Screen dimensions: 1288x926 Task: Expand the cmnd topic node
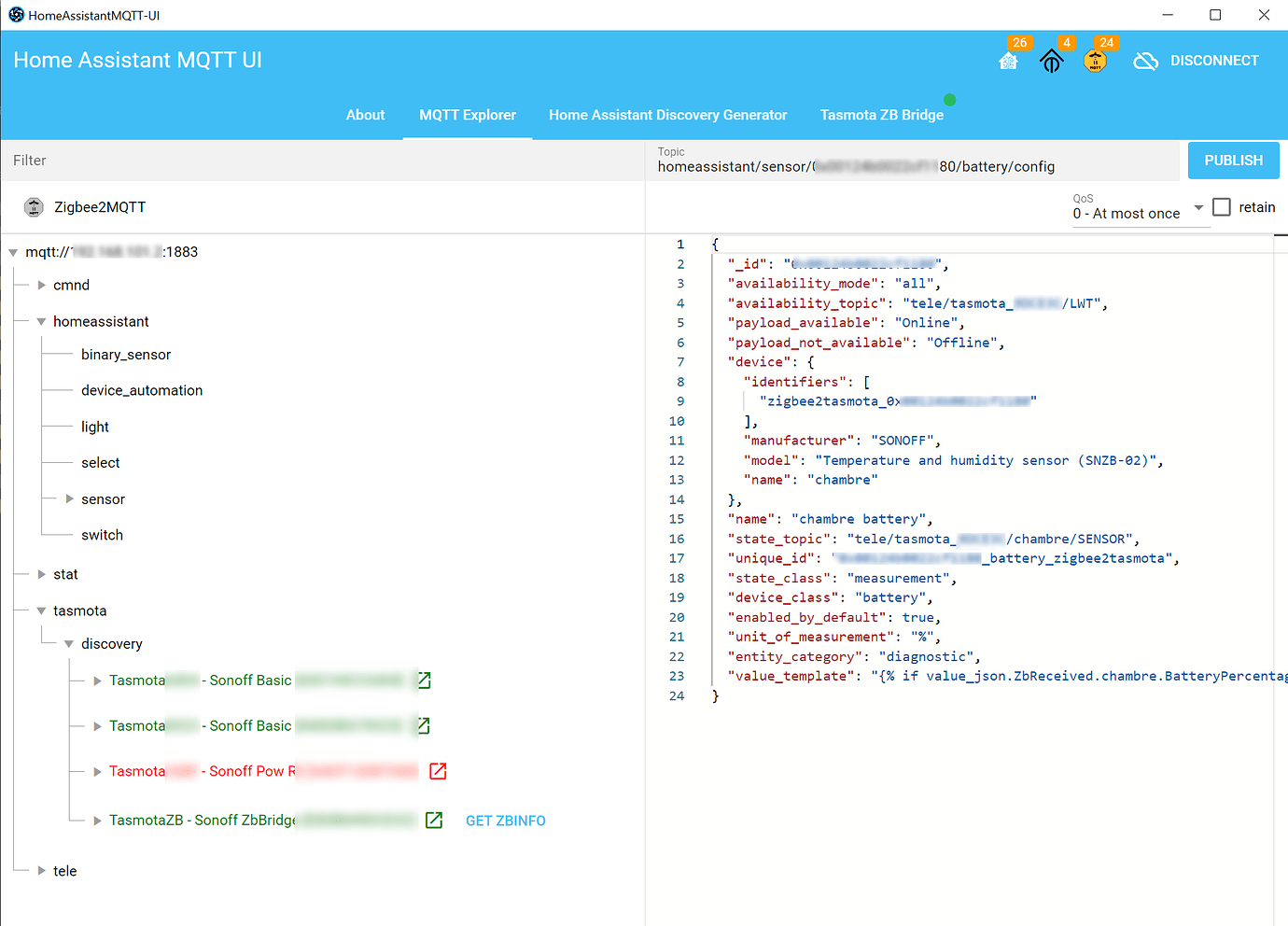point(41,285)
